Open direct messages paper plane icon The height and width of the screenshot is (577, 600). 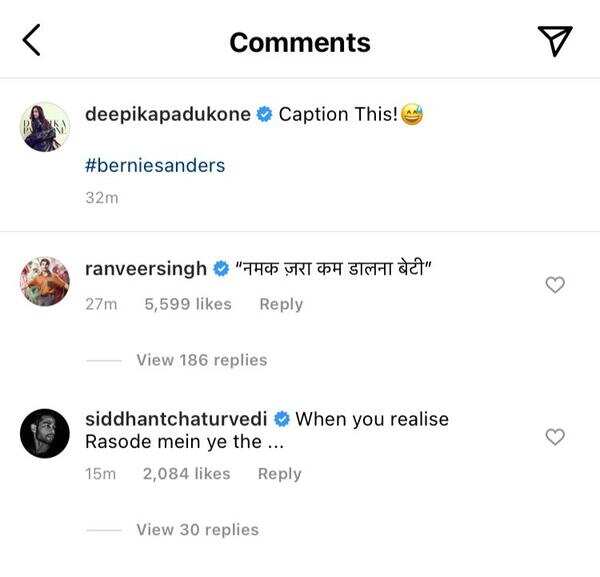[x=555, y=41]
